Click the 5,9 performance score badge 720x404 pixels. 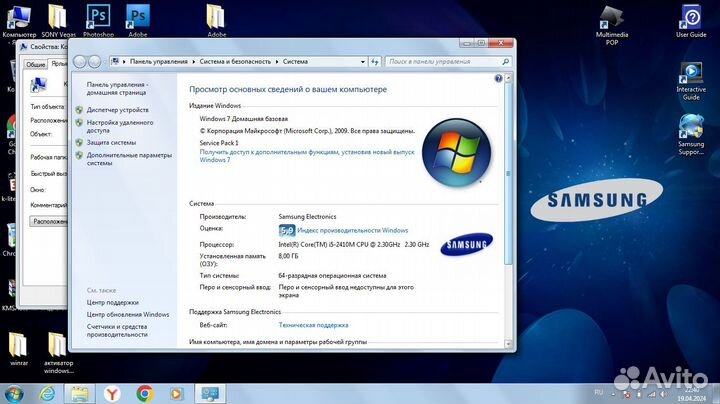[x=287, y=230]
